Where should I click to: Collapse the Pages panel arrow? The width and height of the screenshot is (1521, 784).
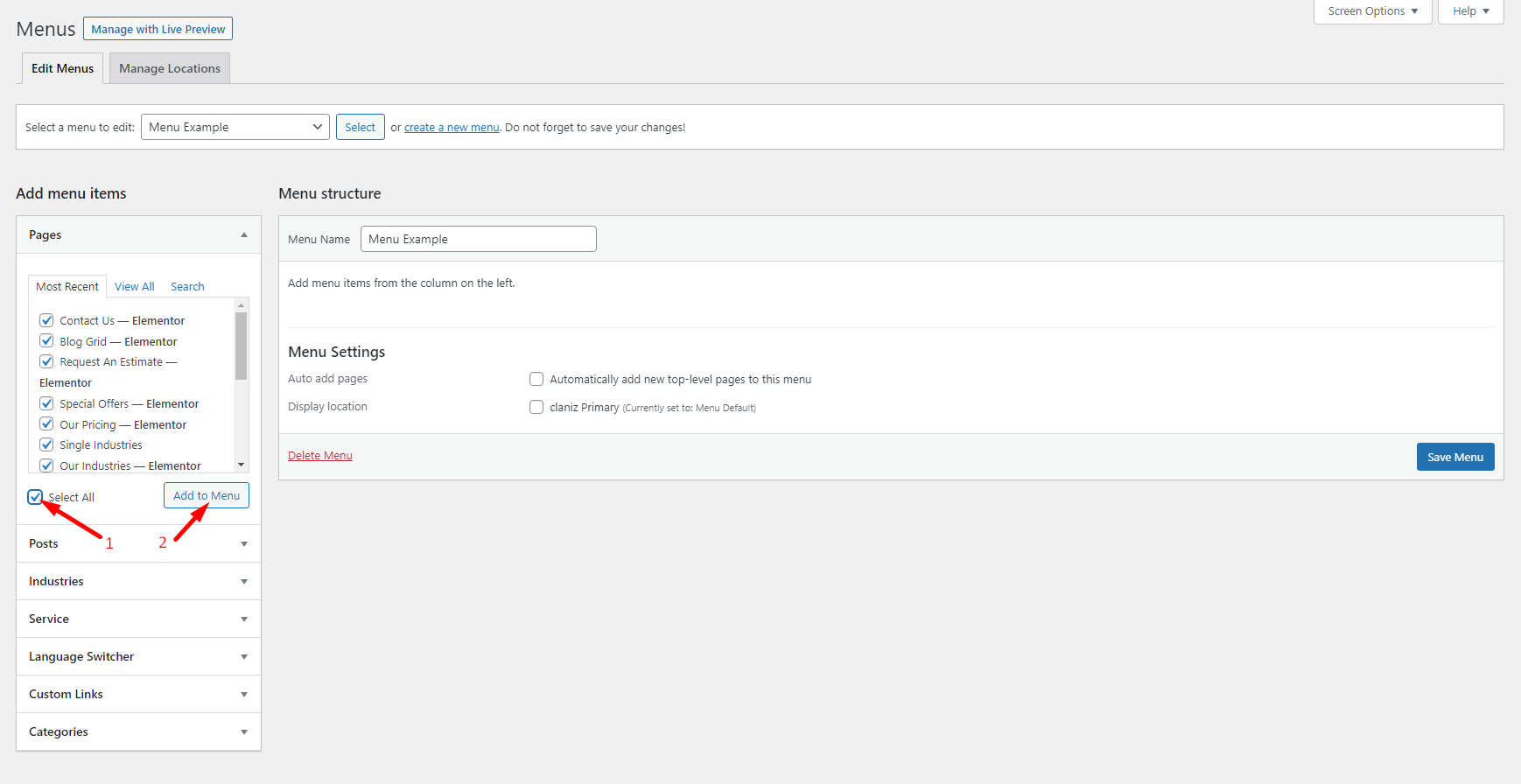tap(244, 235)
